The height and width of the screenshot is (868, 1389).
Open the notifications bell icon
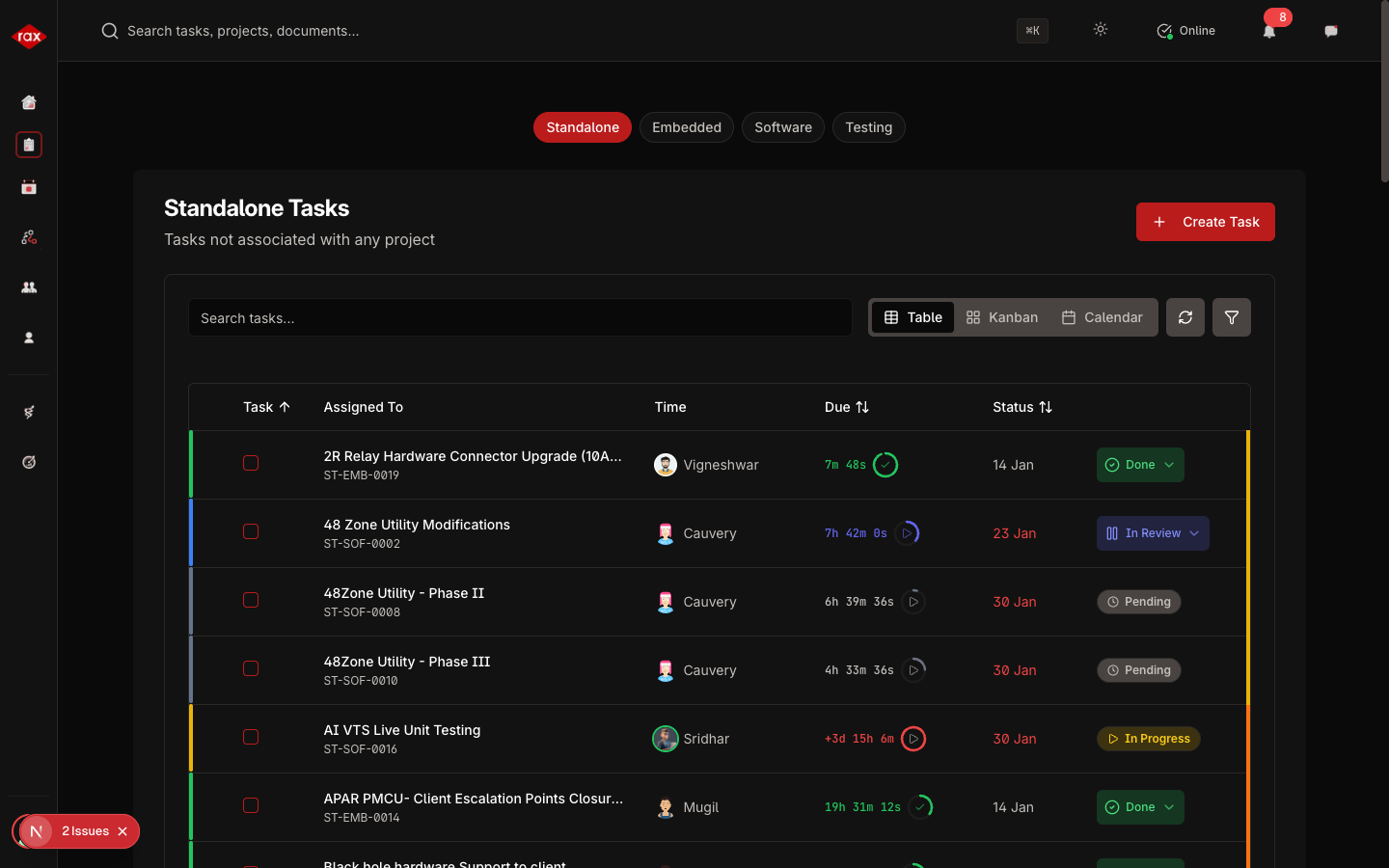[x=1269, y=32]
